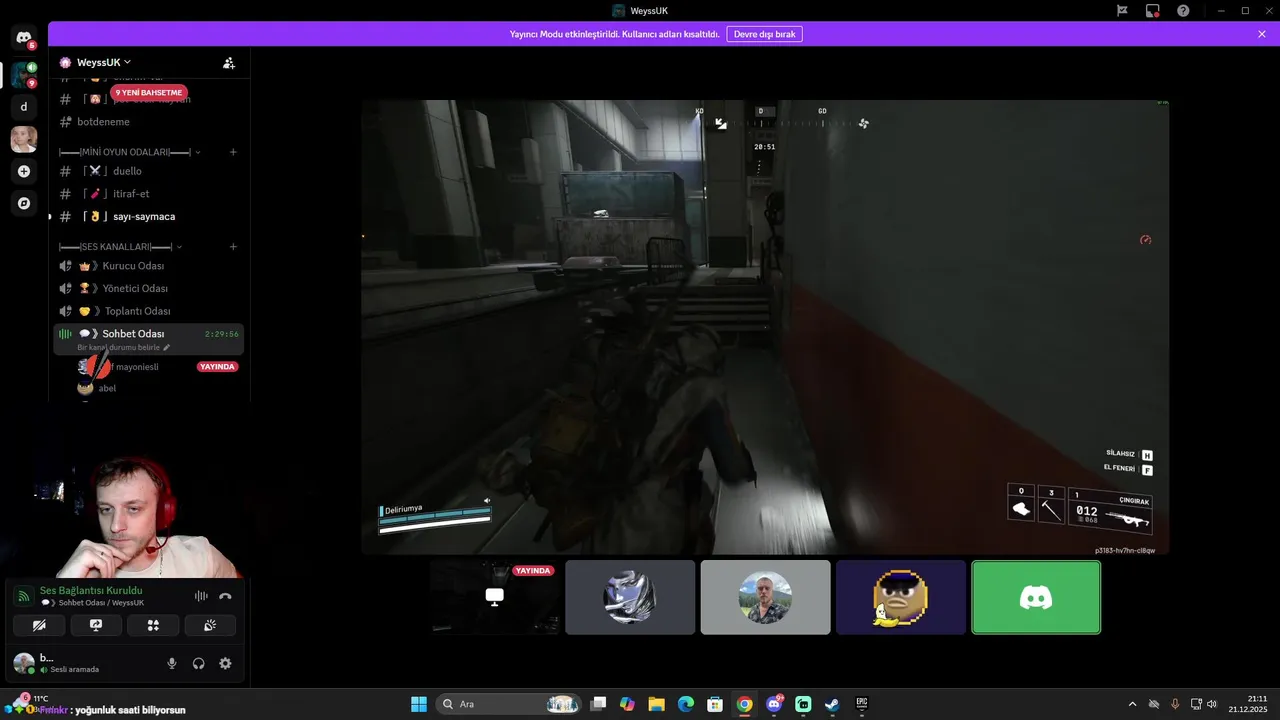Image resolution: width=1280 pixels, height=720 pixels.
Task: Open the Activities launcher icon
Action: (x=153, y=625)
